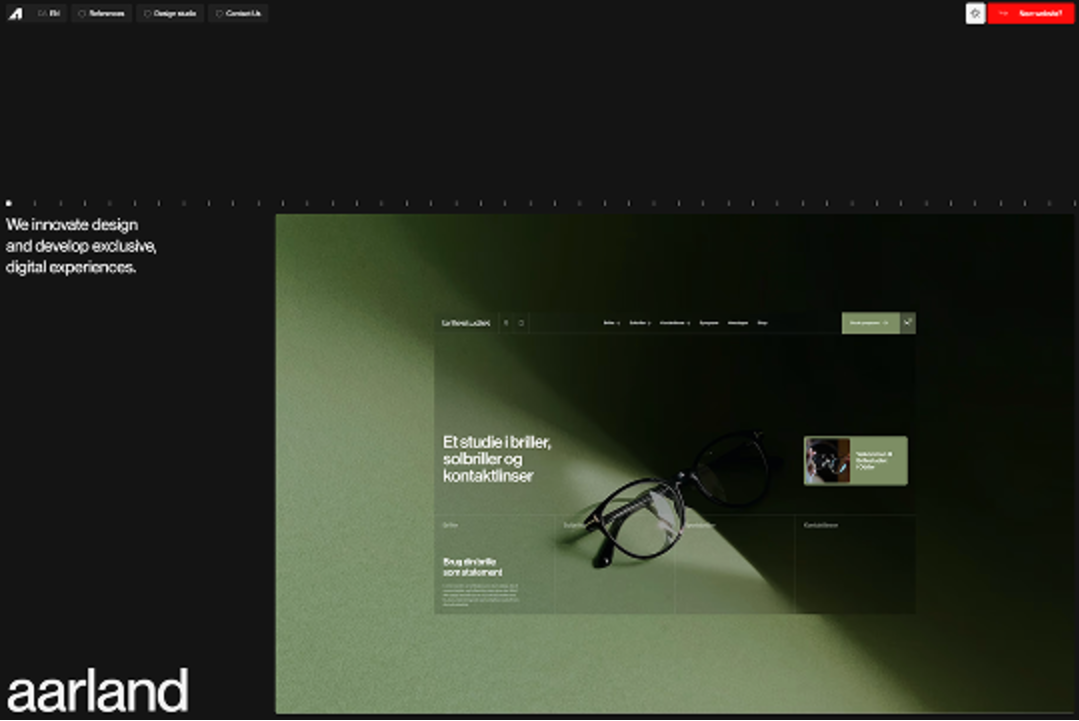Click the red Ny hjemmeside button
The width and height of the screenshot is (1079, 721).
pyautogui.click(x=1030, y=13)
